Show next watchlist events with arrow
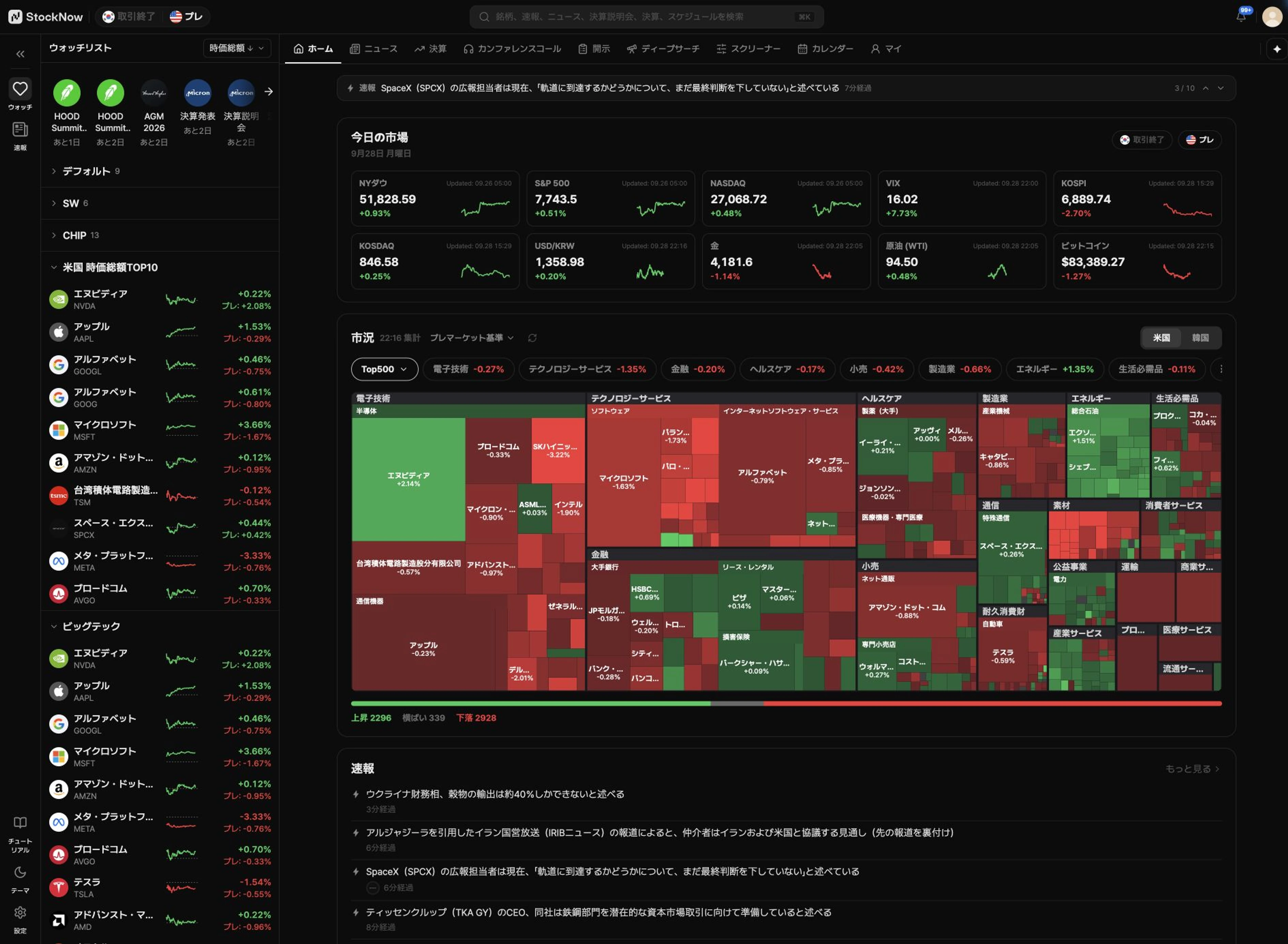This screenshot has height=944, width=1288. pyautogui.click(x=269, y=91)
